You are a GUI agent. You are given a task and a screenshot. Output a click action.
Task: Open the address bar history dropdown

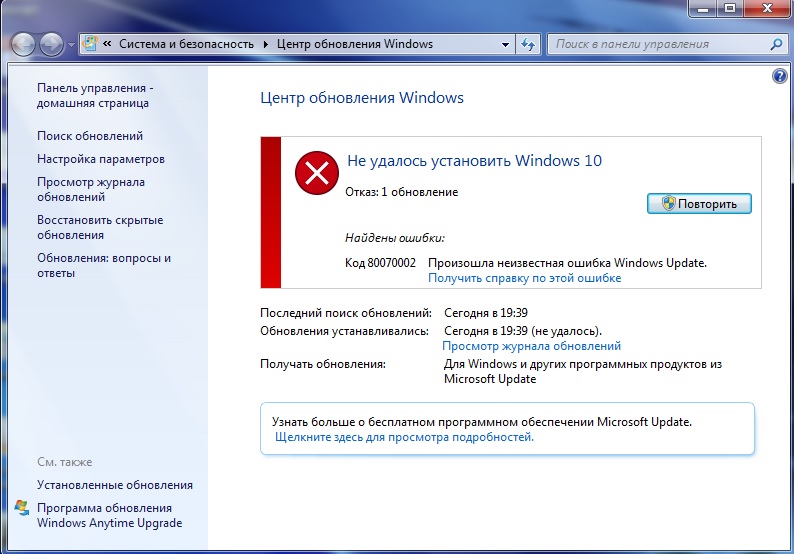coord(503,44)
